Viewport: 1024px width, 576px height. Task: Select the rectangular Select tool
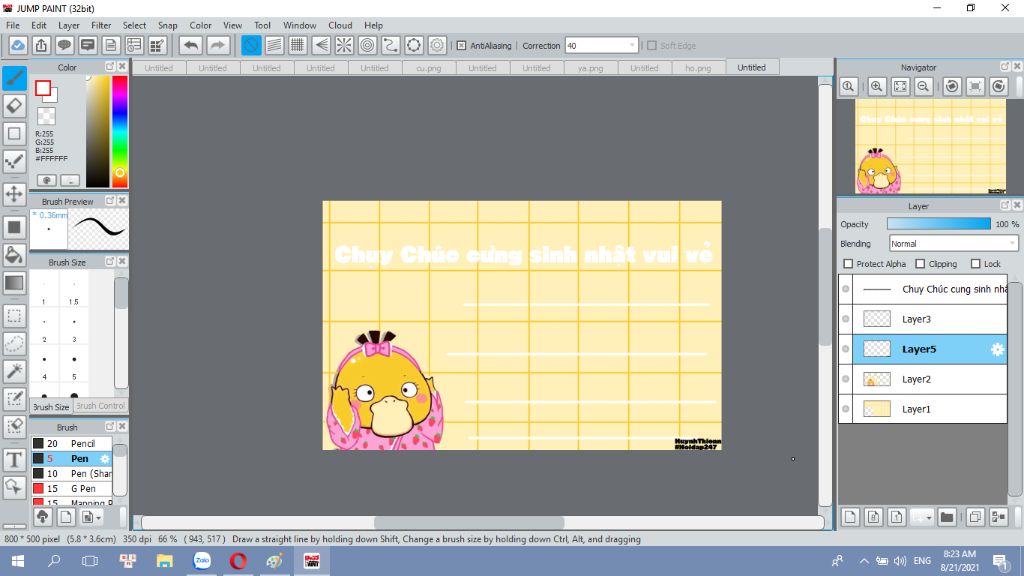coord(14,316)
